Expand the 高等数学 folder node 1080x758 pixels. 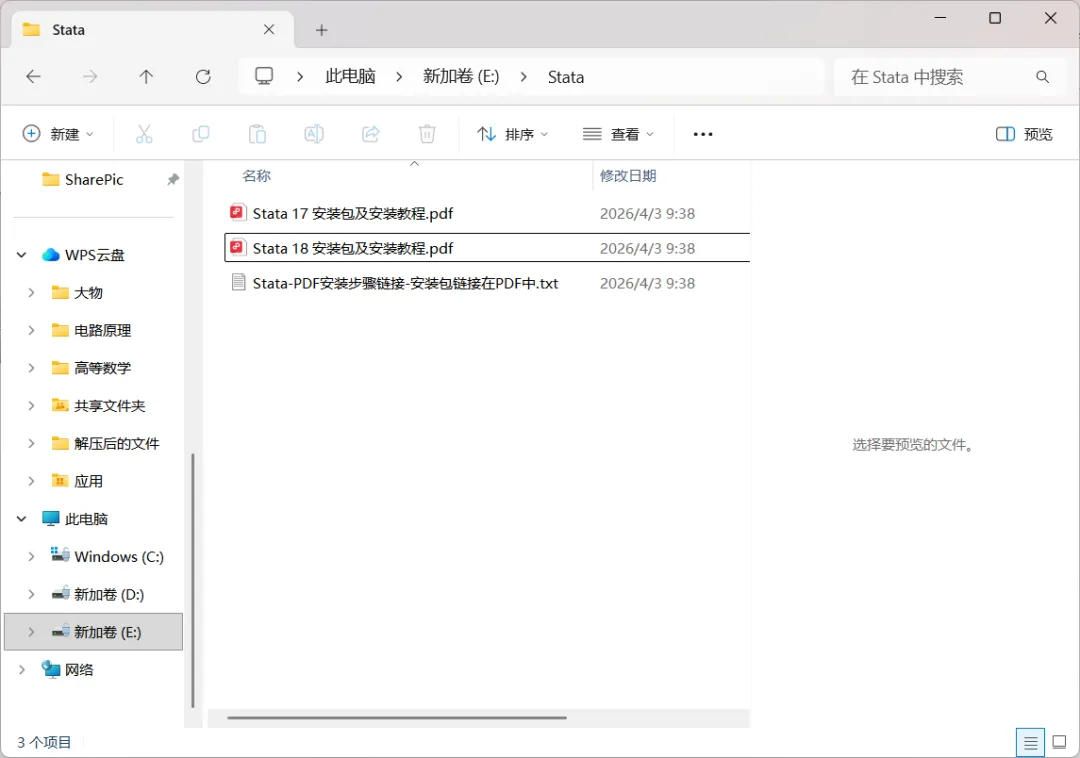31,368
